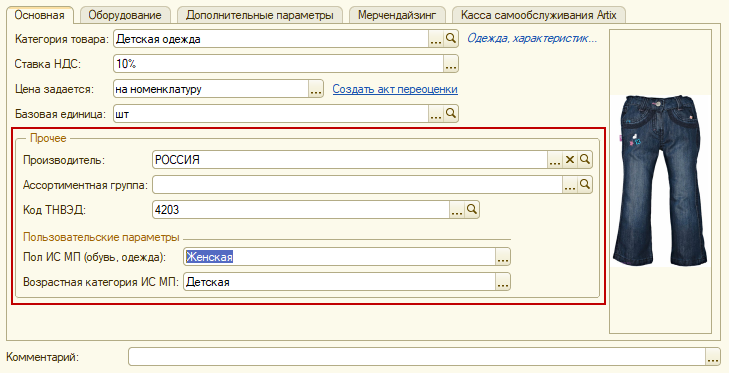Click the Создать акт переоценки link
729x373 pixels.
click(395, 89)
